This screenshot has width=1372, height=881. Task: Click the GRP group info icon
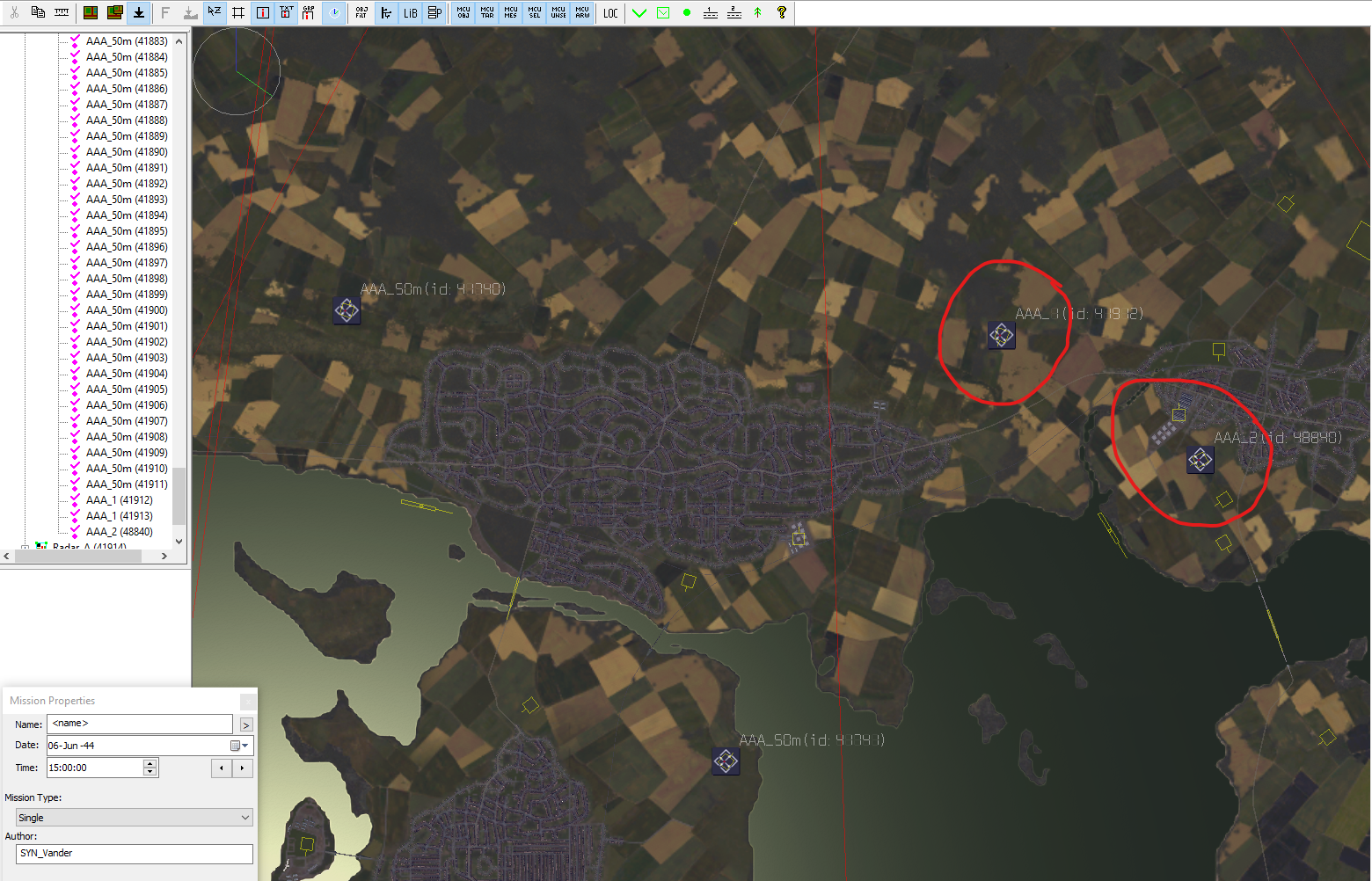pos(309,12)
